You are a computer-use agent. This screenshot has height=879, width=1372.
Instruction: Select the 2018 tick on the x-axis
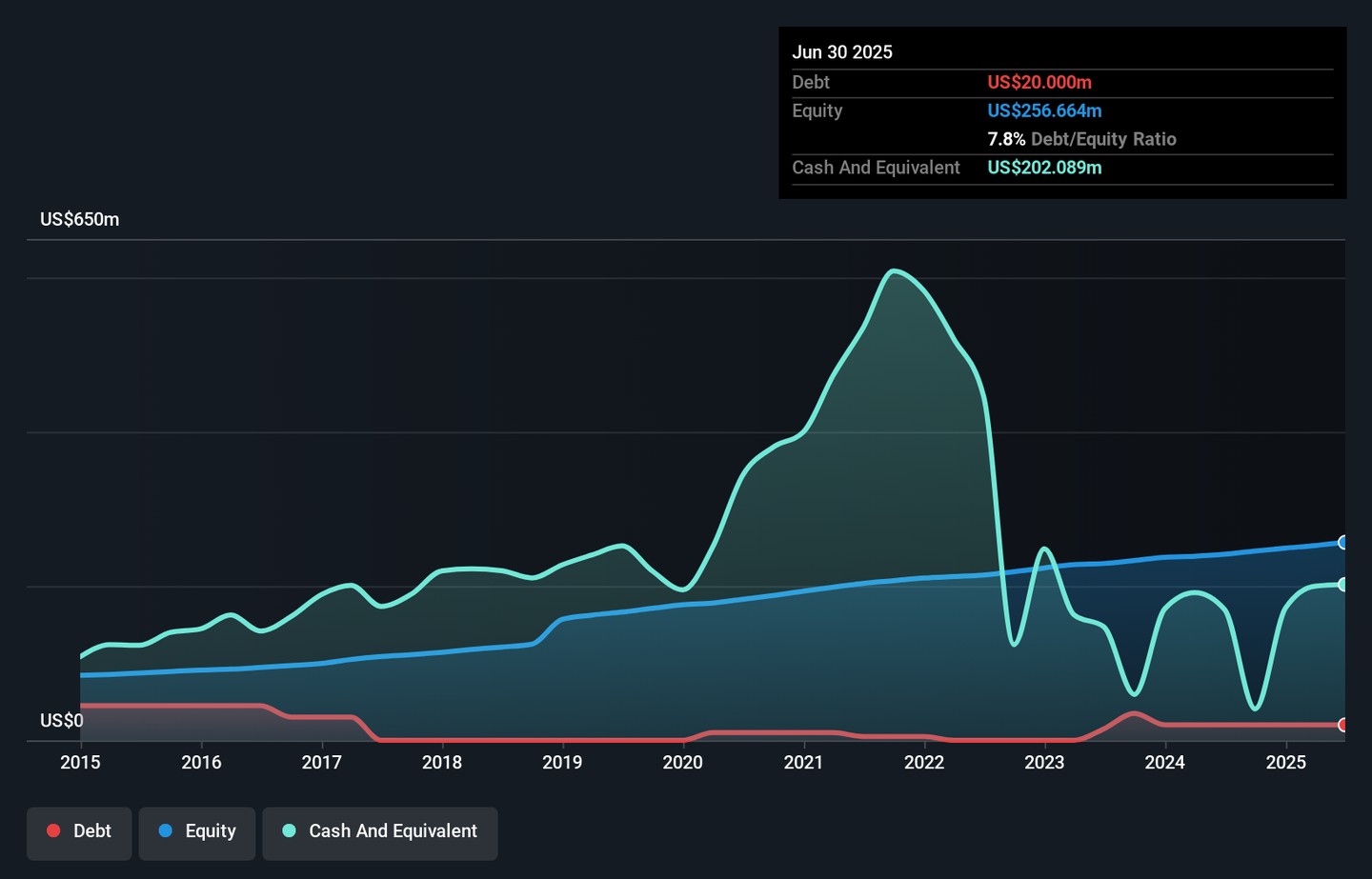[x=442, y=762]
